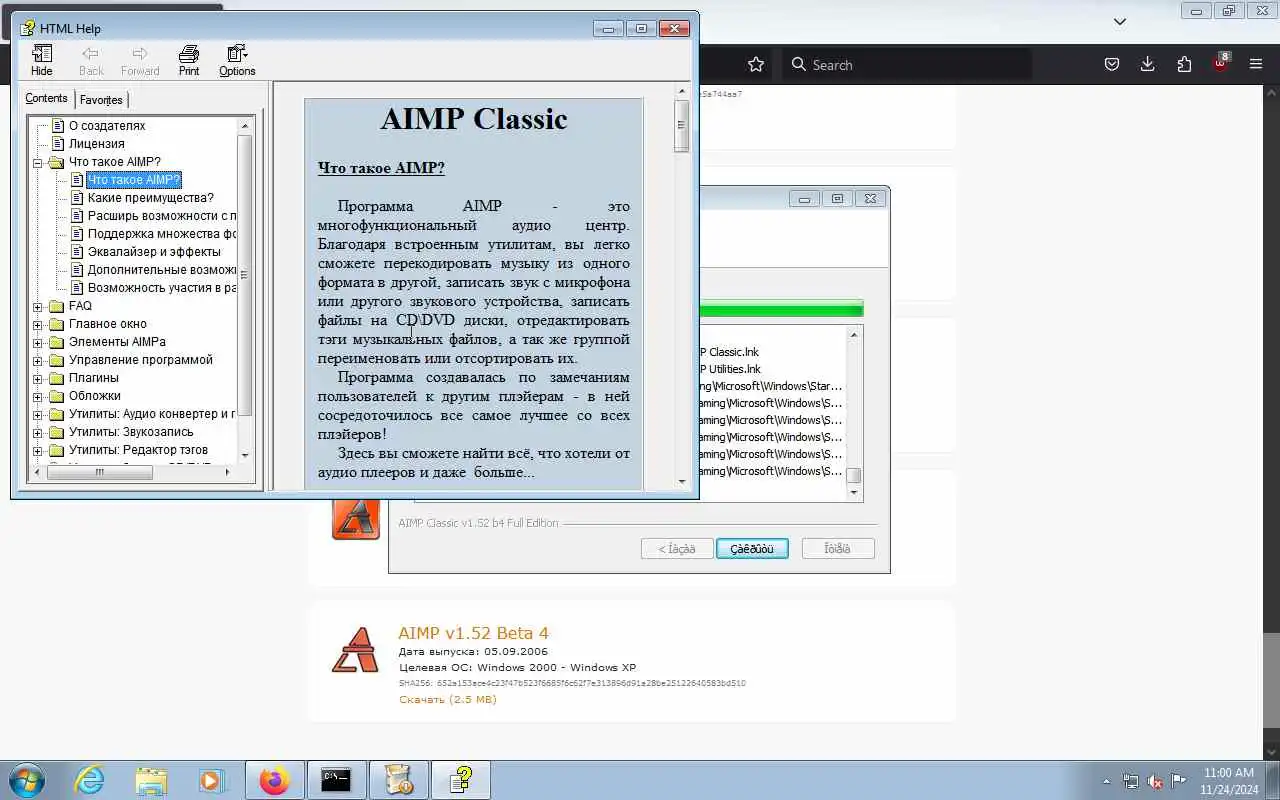
Task: Expand the 'Управление программой' node
Action: pyautogui.click(x=38, y=360)
